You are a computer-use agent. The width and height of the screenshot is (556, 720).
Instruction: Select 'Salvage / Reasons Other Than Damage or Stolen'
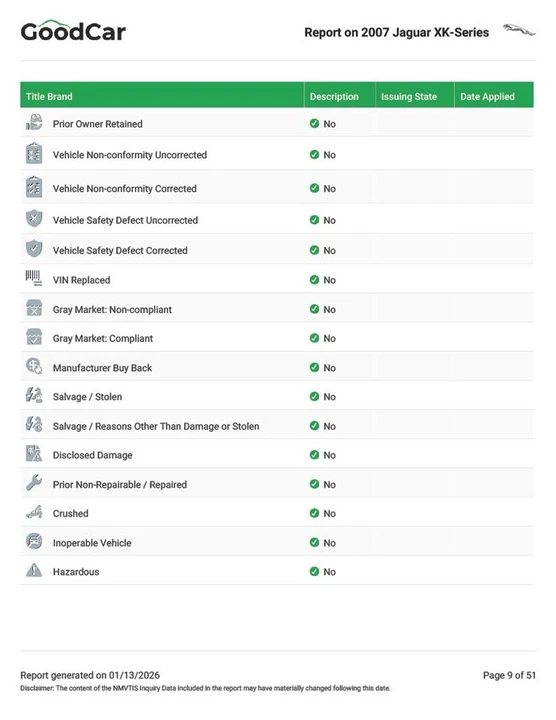[x=156, y=426]
